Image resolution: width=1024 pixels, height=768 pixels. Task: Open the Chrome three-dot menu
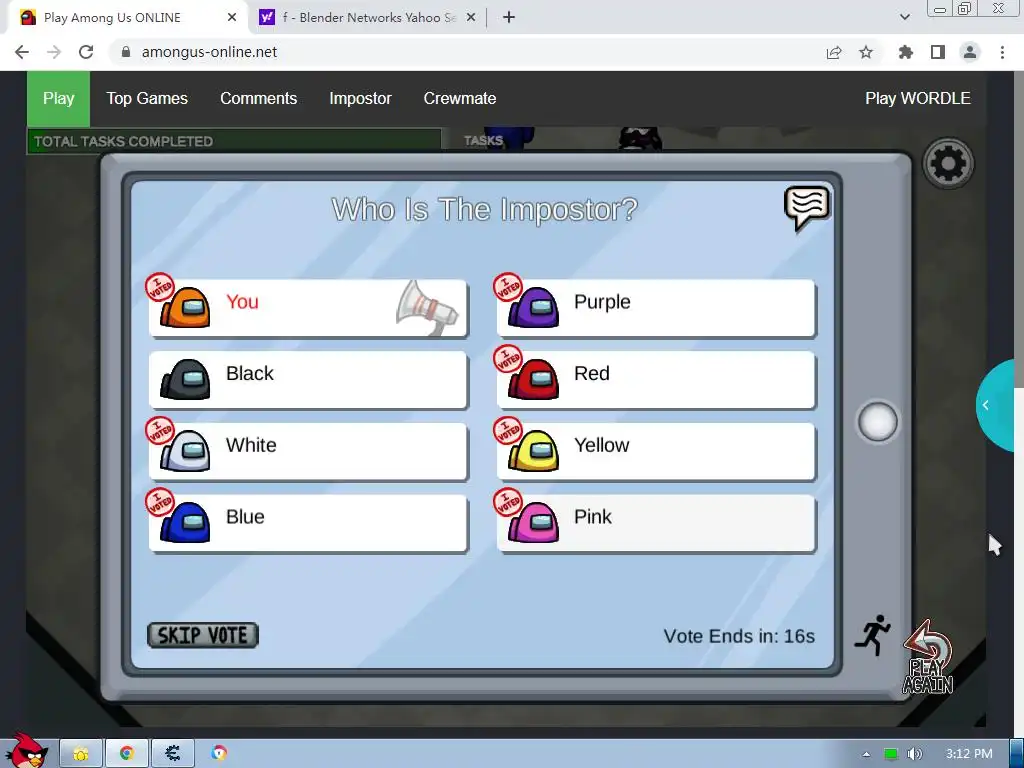point(1002,52)
